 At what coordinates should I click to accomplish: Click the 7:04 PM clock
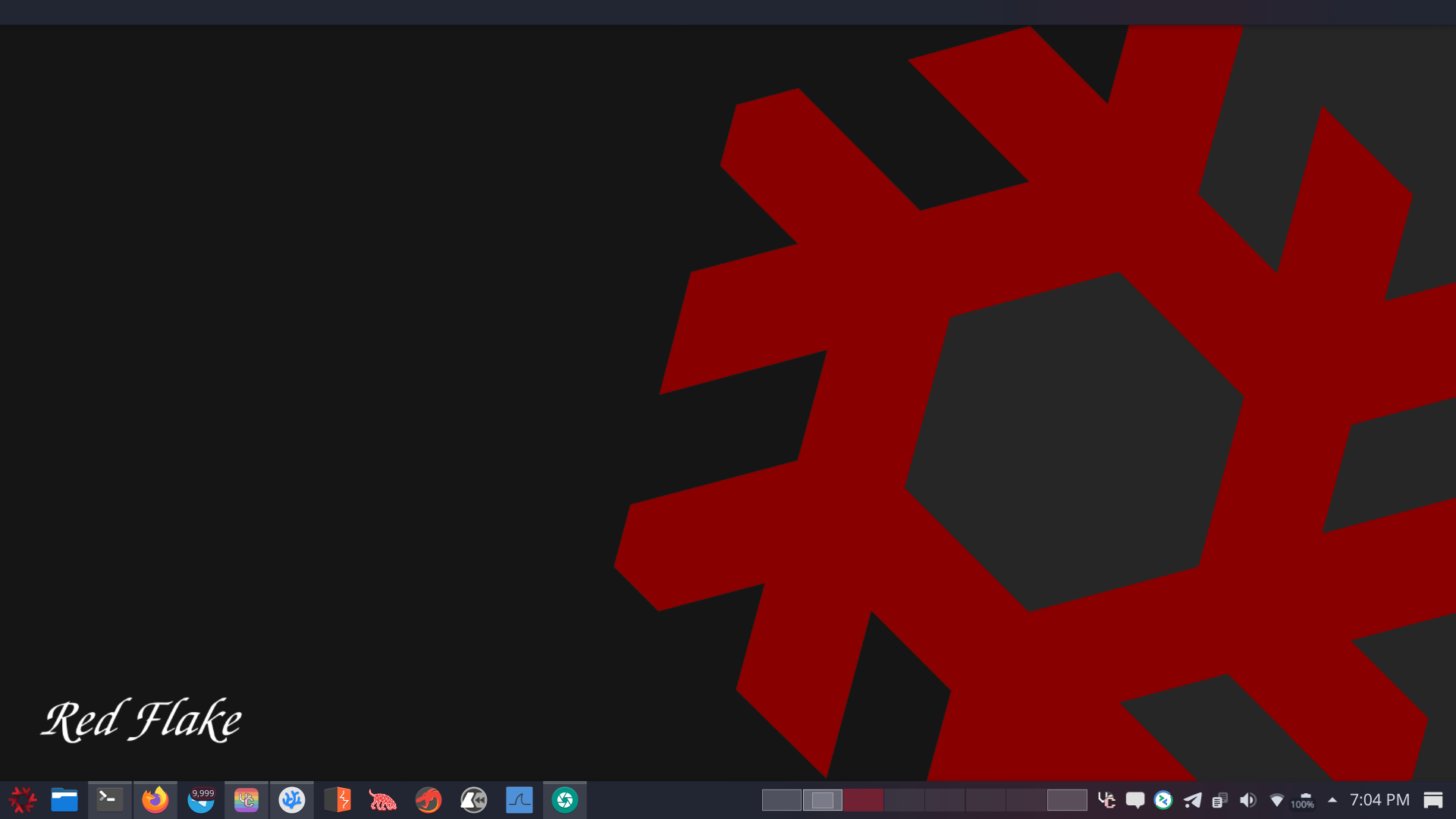(x=1379, y=800)
